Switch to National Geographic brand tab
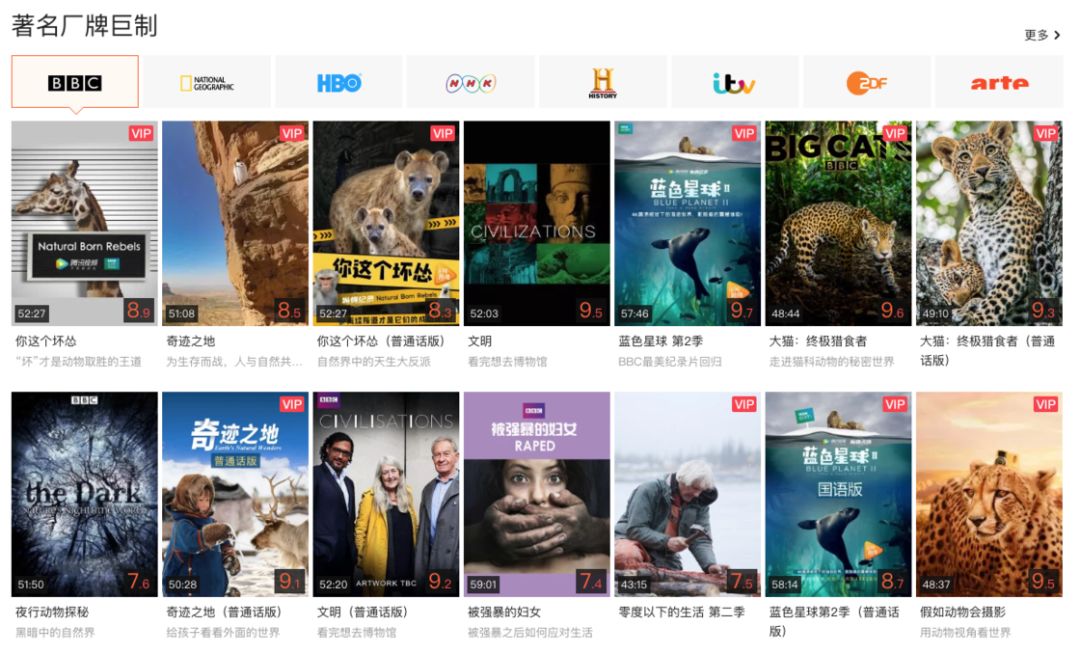The height and width of the screenshot is (654, 1080). 207,82
